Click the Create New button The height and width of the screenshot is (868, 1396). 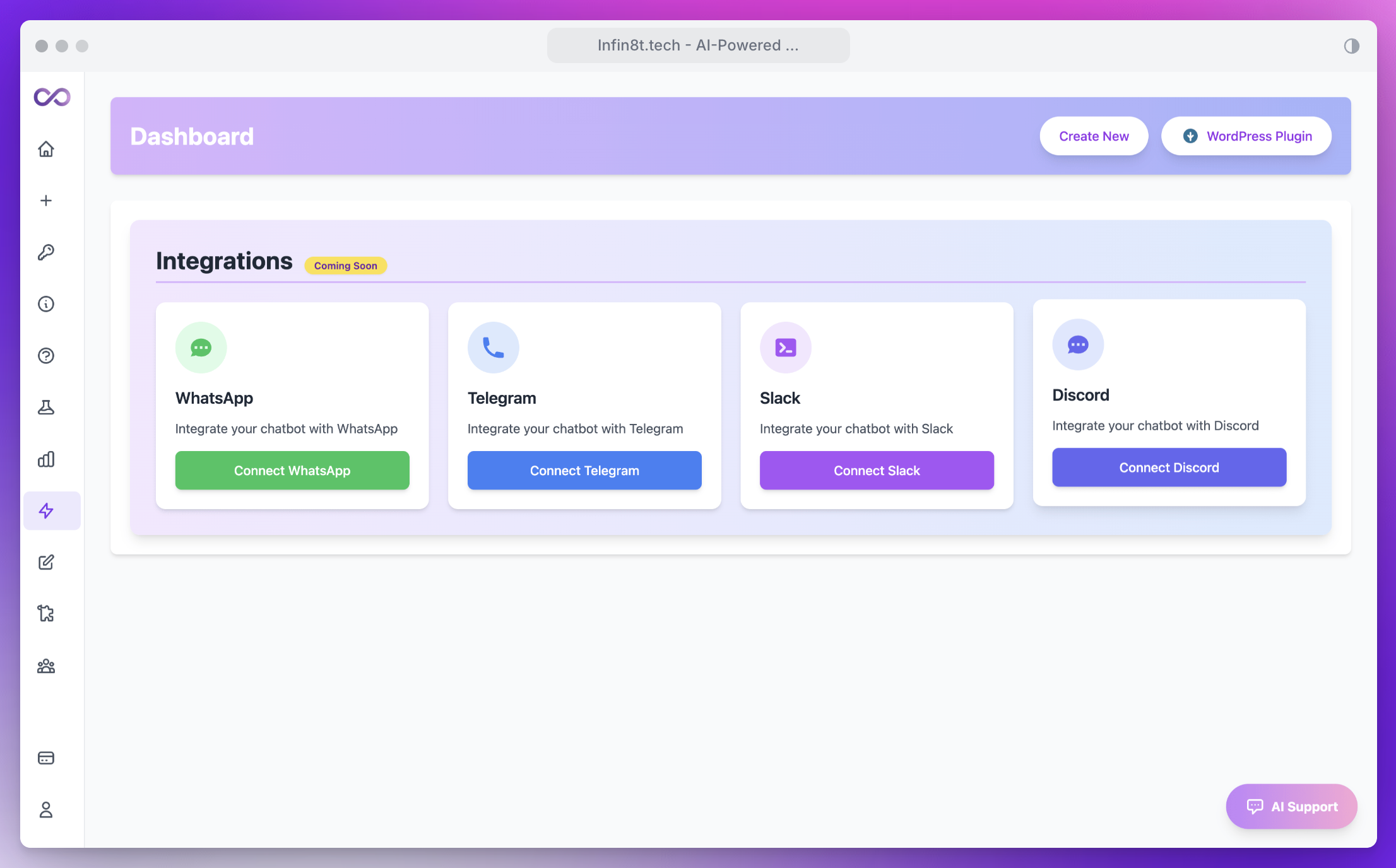point(1094,136)
